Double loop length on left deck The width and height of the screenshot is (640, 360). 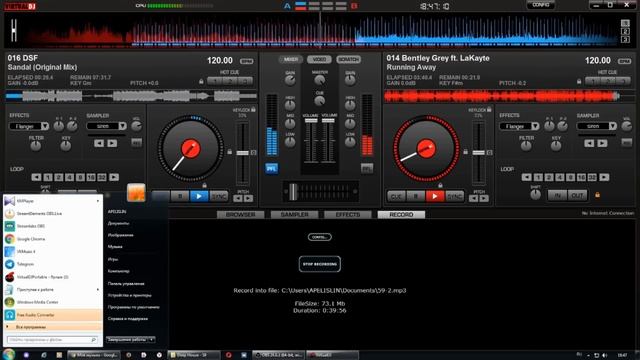[114, 177]
